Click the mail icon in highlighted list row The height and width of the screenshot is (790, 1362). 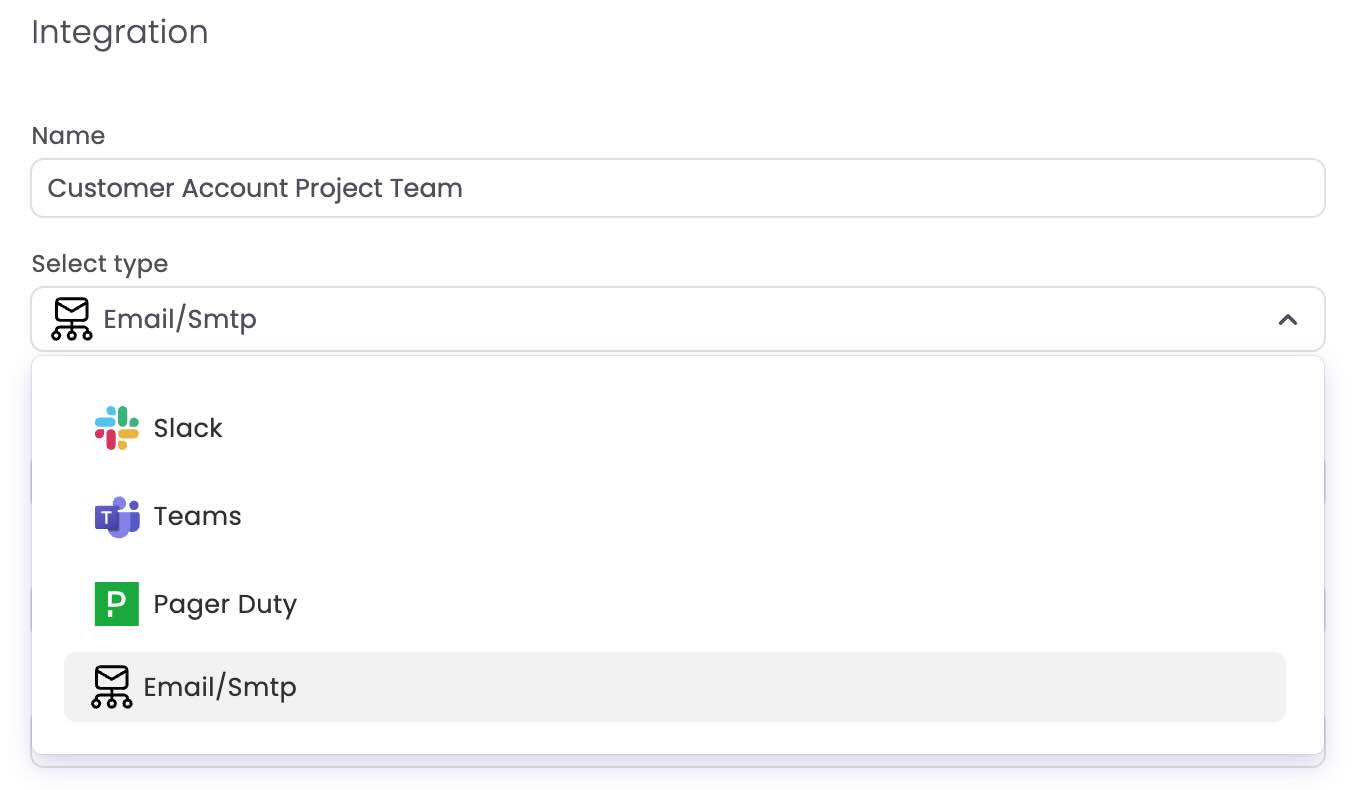point(112,687)
